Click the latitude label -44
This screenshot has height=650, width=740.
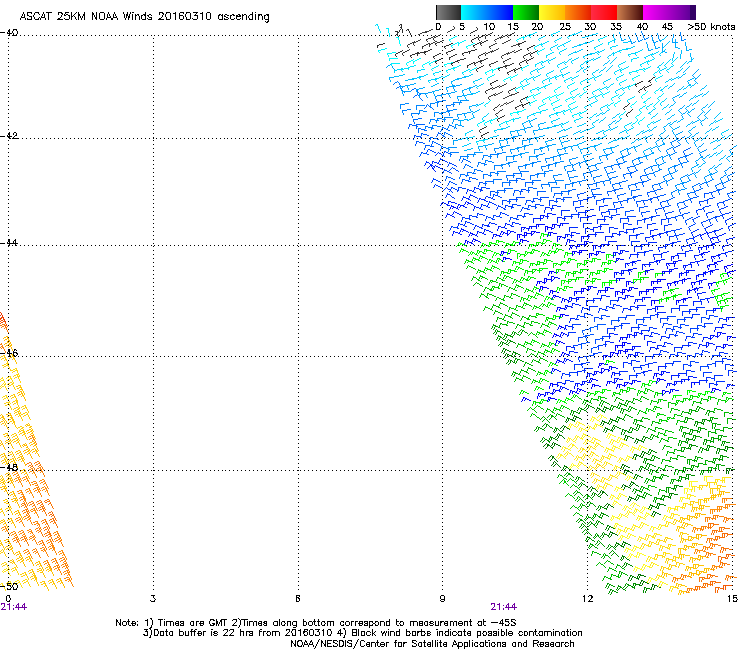10,243
